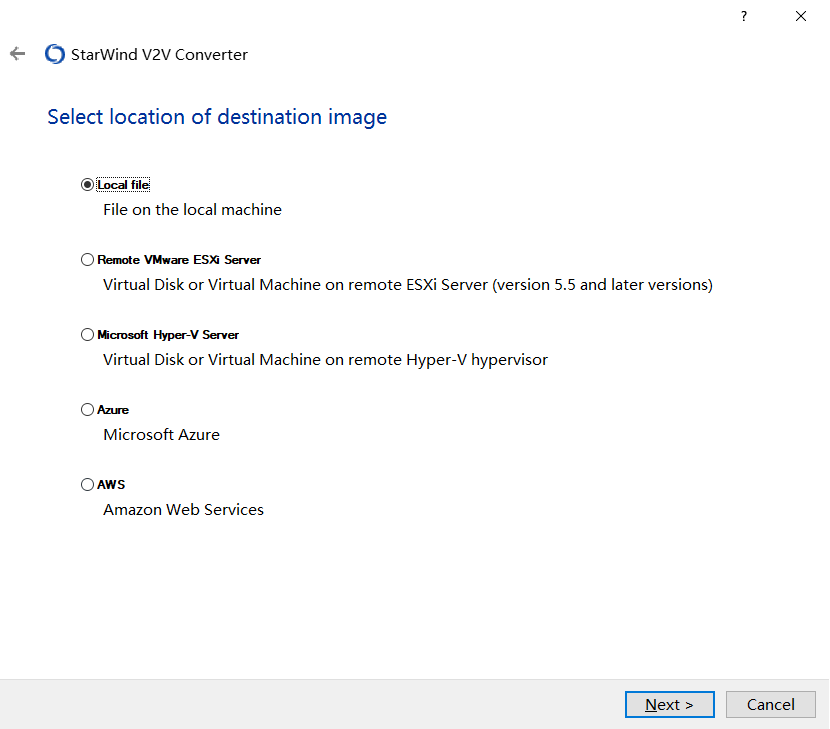
Task: Click the Cancel button
Action: [770, 704]
